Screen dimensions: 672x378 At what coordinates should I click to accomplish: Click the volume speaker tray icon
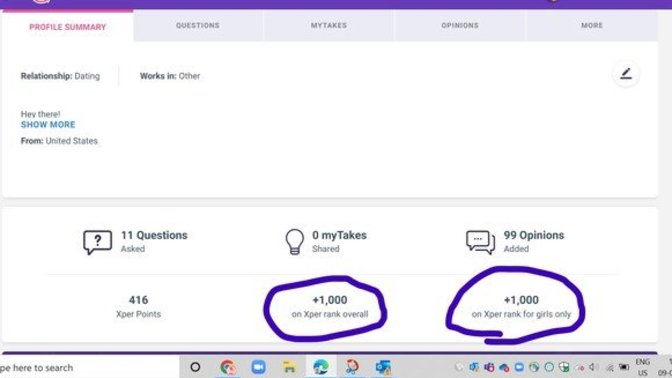594,367
